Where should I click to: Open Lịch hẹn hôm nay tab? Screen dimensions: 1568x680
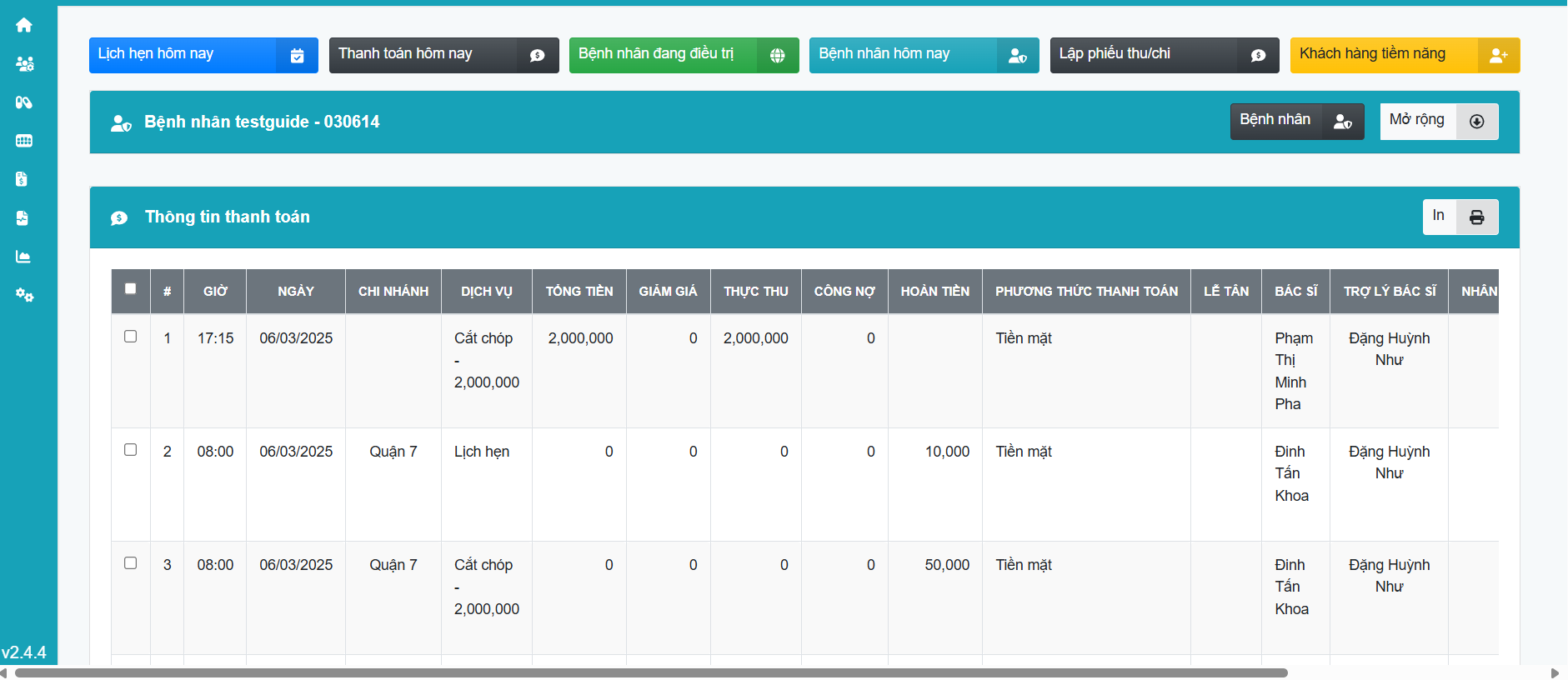(203, 55)
